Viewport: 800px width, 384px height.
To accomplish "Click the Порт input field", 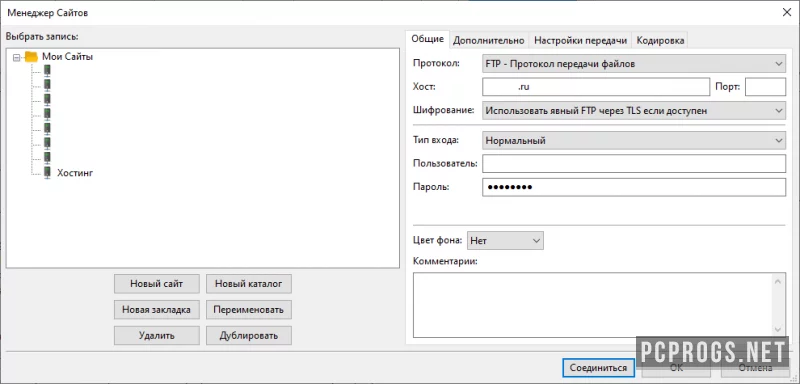I will [x=765, y=87].
